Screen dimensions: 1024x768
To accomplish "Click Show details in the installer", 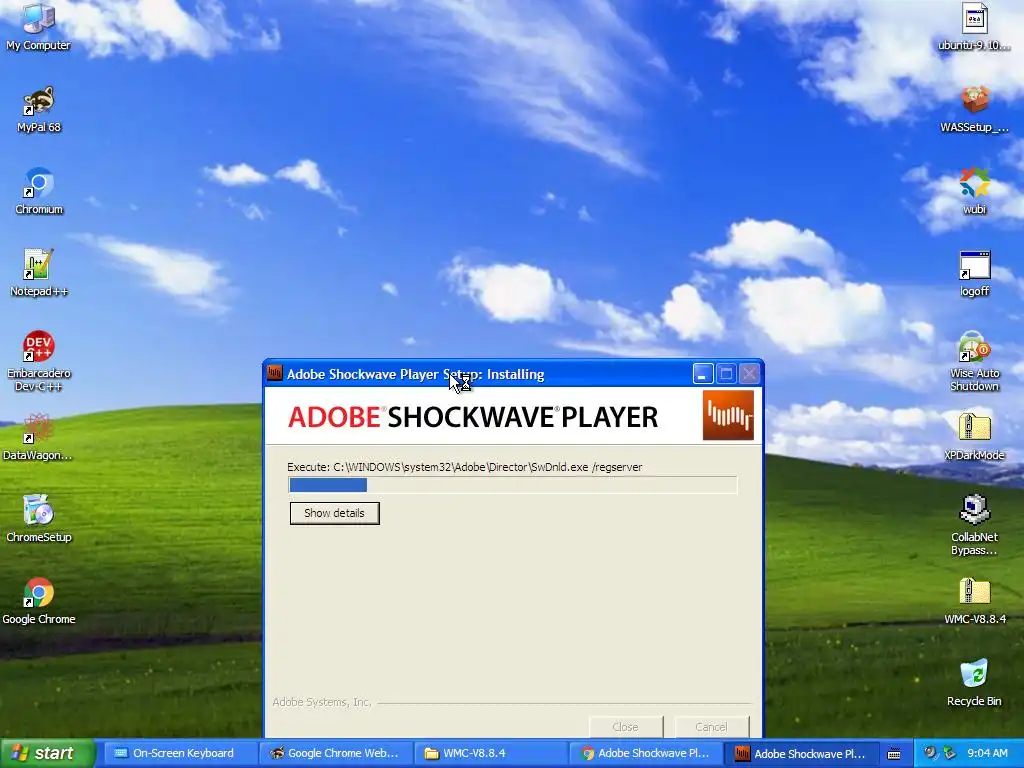I will [x=334, y=513].
